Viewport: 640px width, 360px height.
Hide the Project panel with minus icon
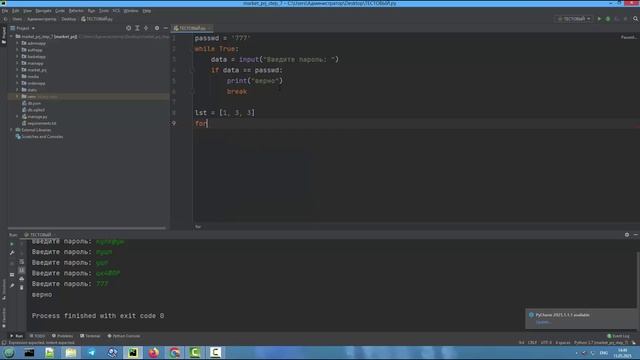[x=166, y=28]
